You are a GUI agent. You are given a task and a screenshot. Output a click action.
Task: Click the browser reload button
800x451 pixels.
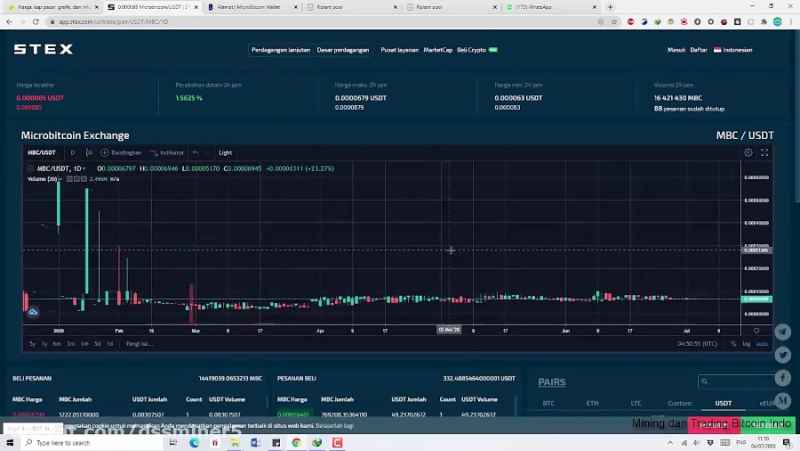[x=36, y=21]
